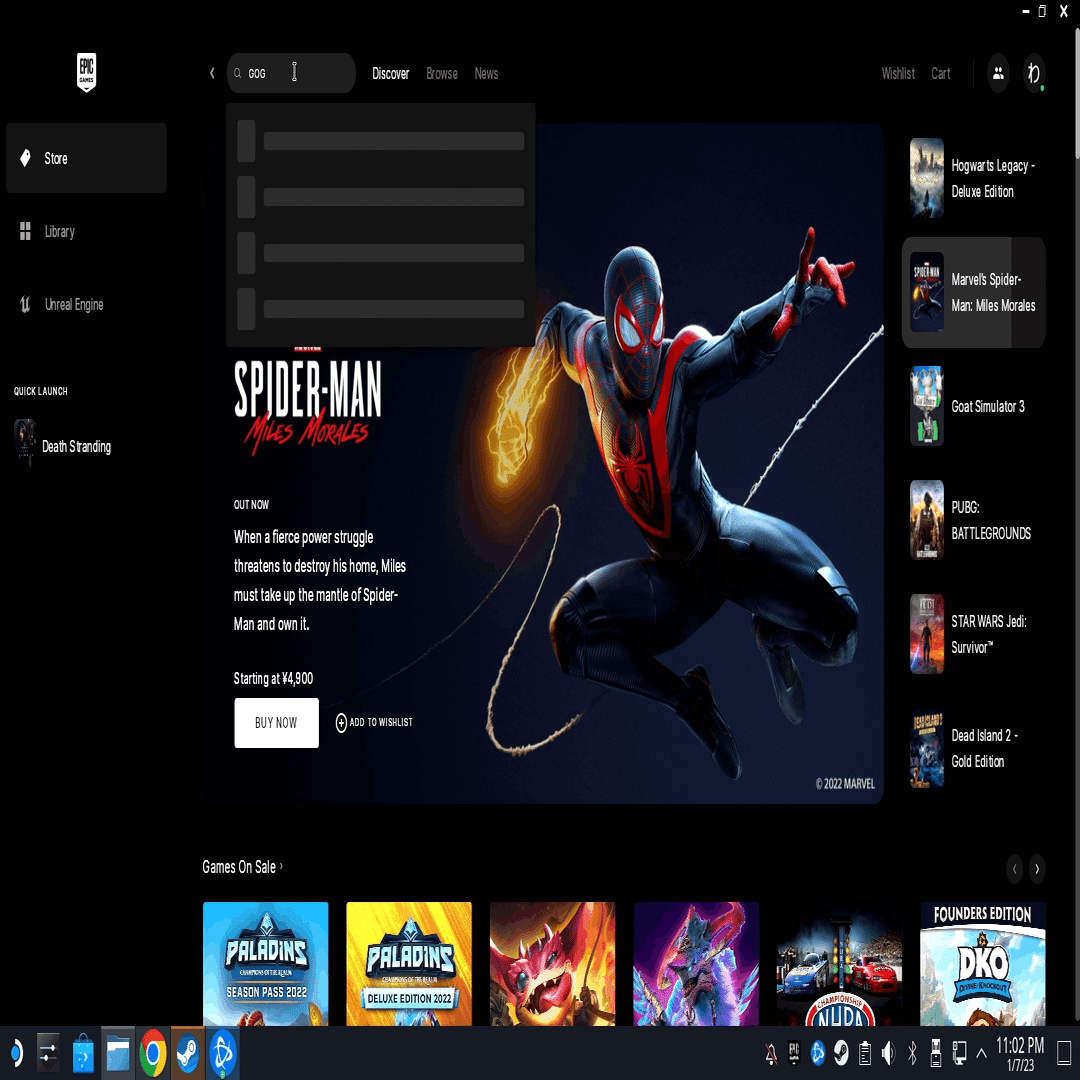Select Dead Island 2 Gold Edition entry
1080x1080 pixels.
click(x=974, y=748)
